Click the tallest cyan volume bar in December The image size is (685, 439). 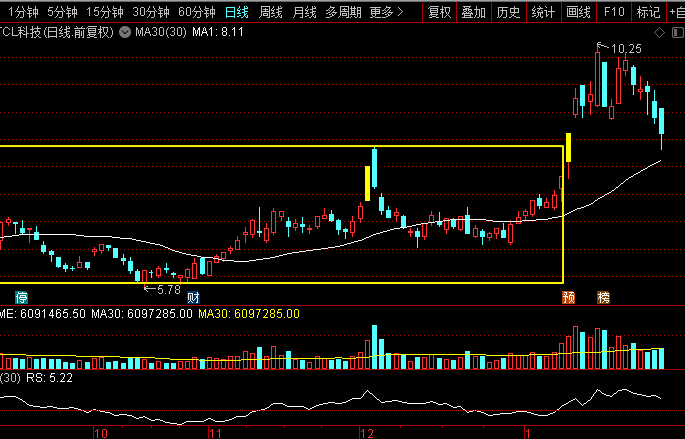[374, 347]
